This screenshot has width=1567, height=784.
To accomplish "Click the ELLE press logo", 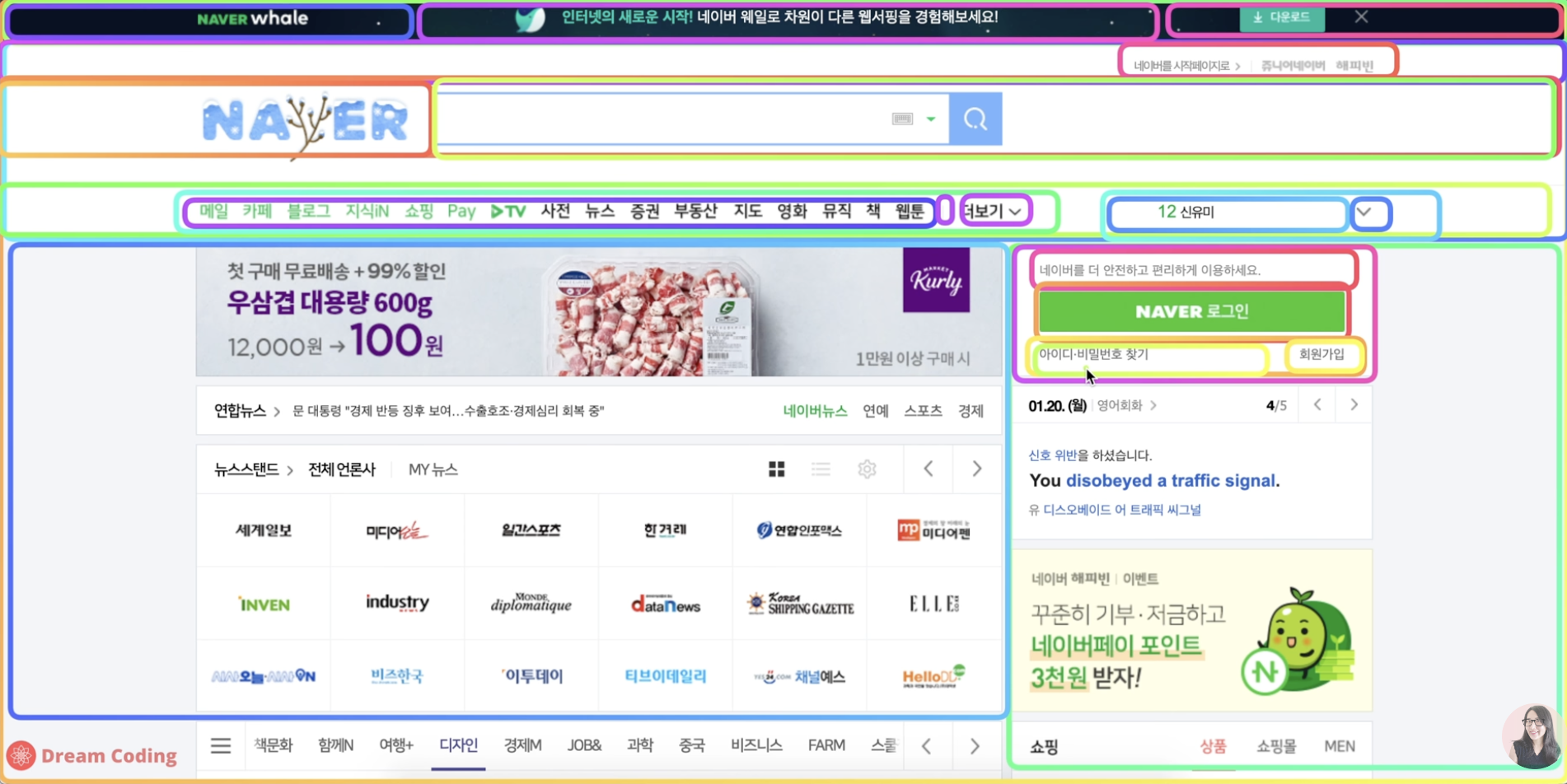I will click(x=933, y=604).
